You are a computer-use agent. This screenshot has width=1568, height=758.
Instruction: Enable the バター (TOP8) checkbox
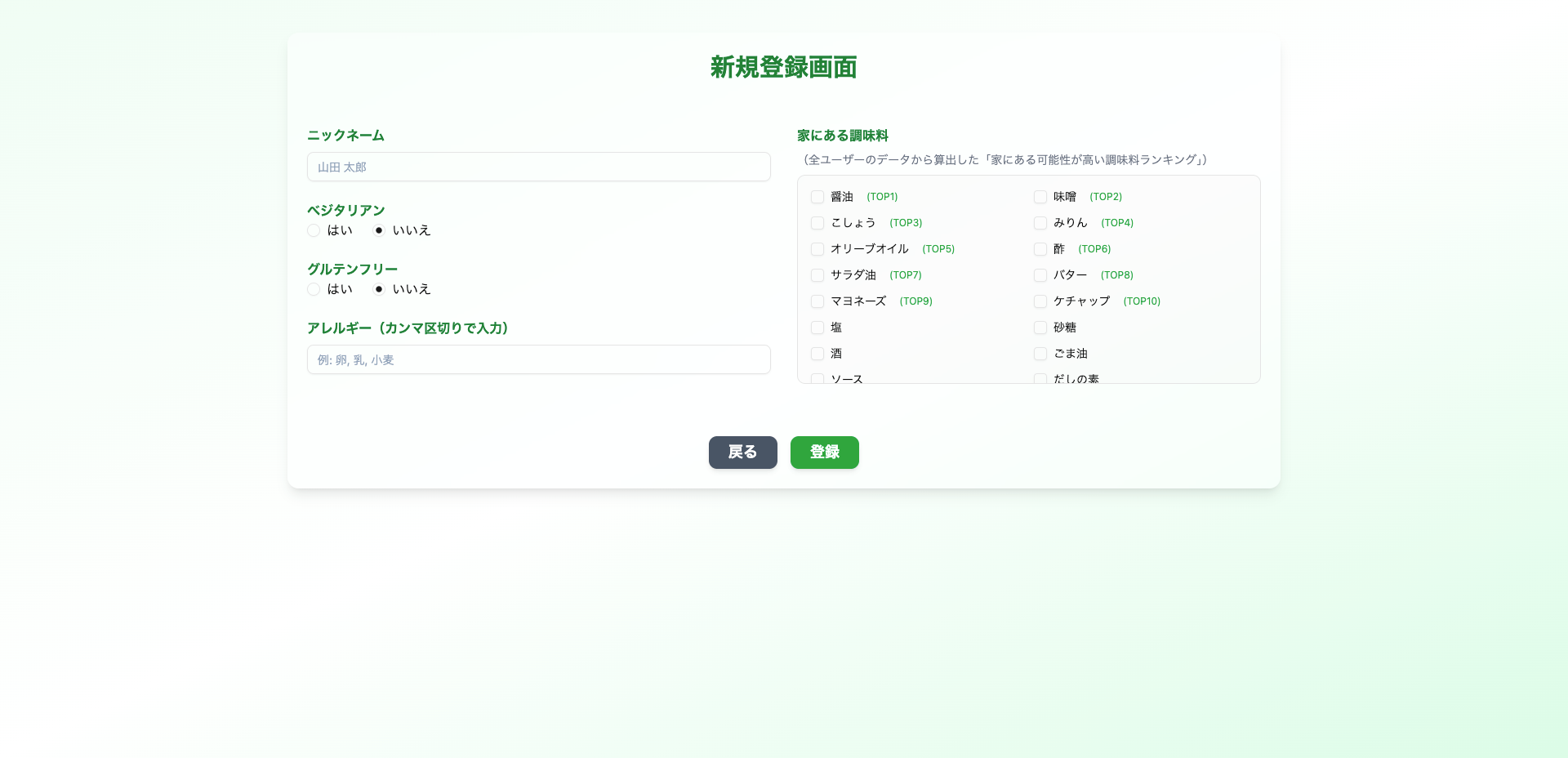pyautogui.click(x=1040, y=275)
